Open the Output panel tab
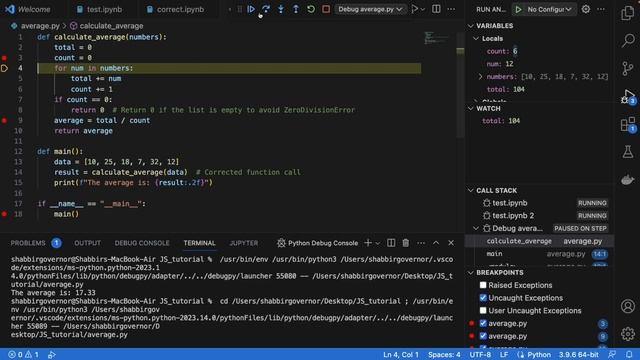This screenshot has height=360, width=640. click(x=87, y=243)
